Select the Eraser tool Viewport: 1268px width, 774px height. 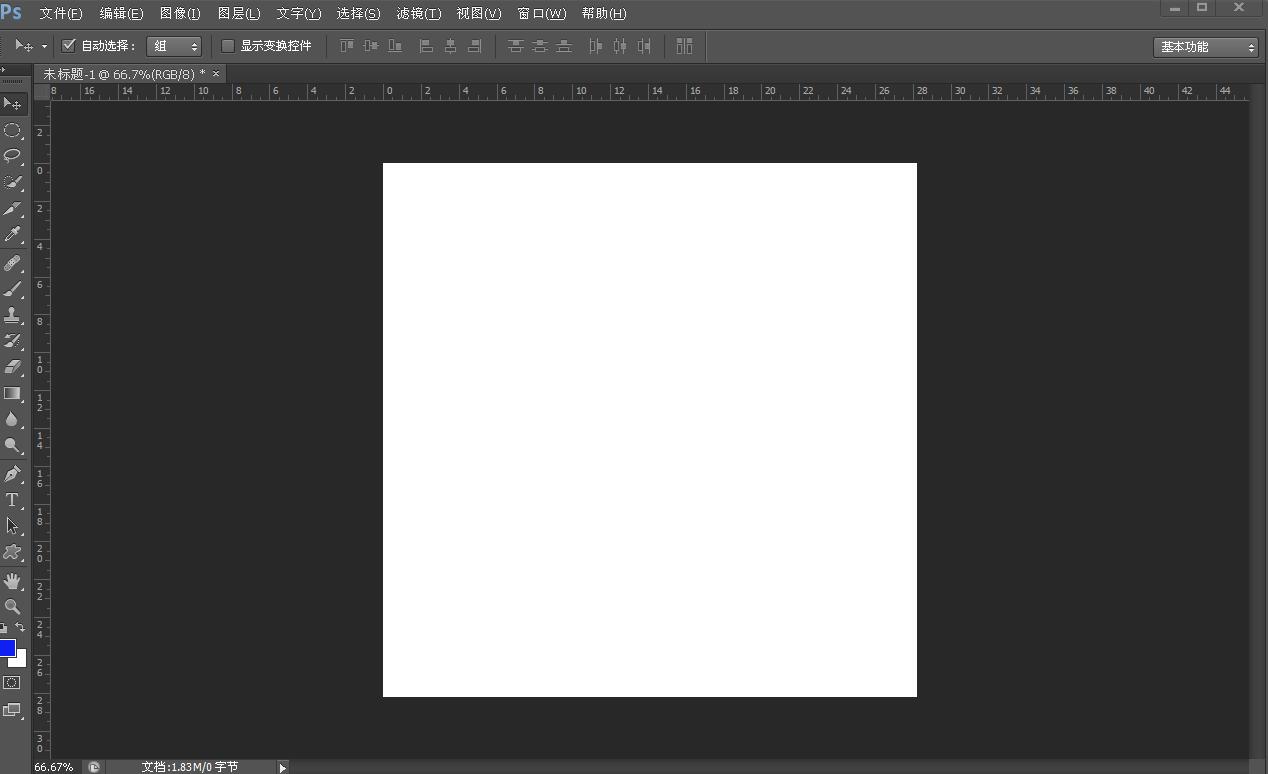13,367
